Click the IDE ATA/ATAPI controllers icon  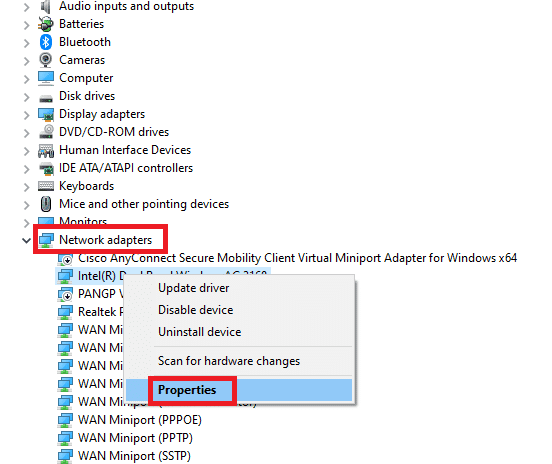pyautogui.click(x=46, y=168)
